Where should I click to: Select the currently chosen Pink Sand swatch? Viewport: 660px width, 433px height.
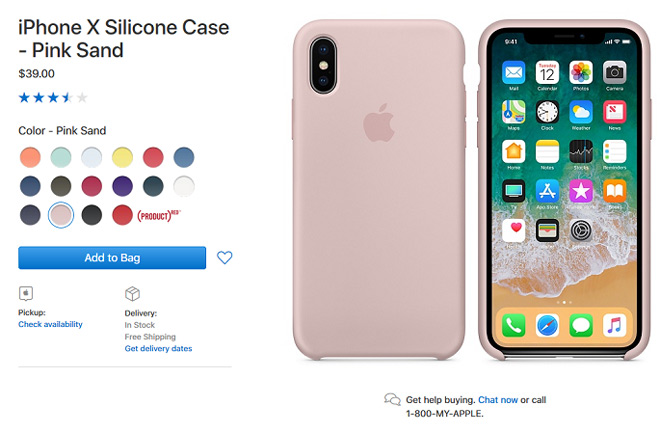click(x=61, y=215)
